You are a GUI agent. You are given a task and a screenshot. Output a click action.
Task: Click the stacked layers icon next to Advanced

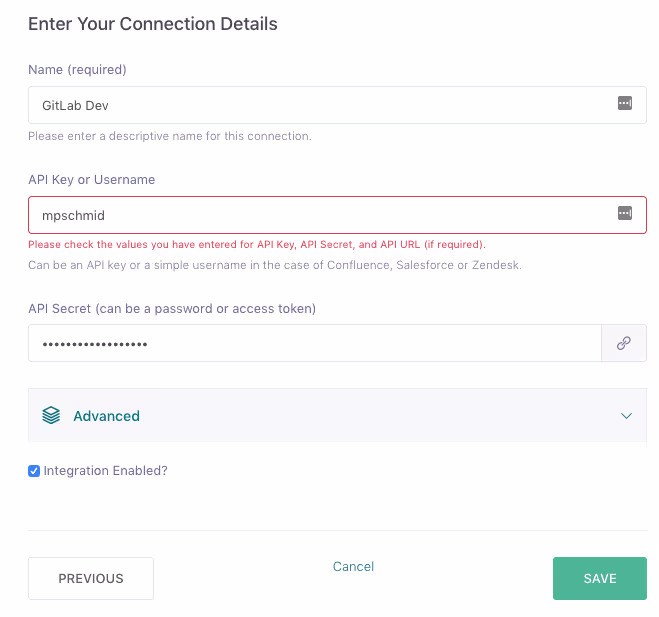coord(51,415)
